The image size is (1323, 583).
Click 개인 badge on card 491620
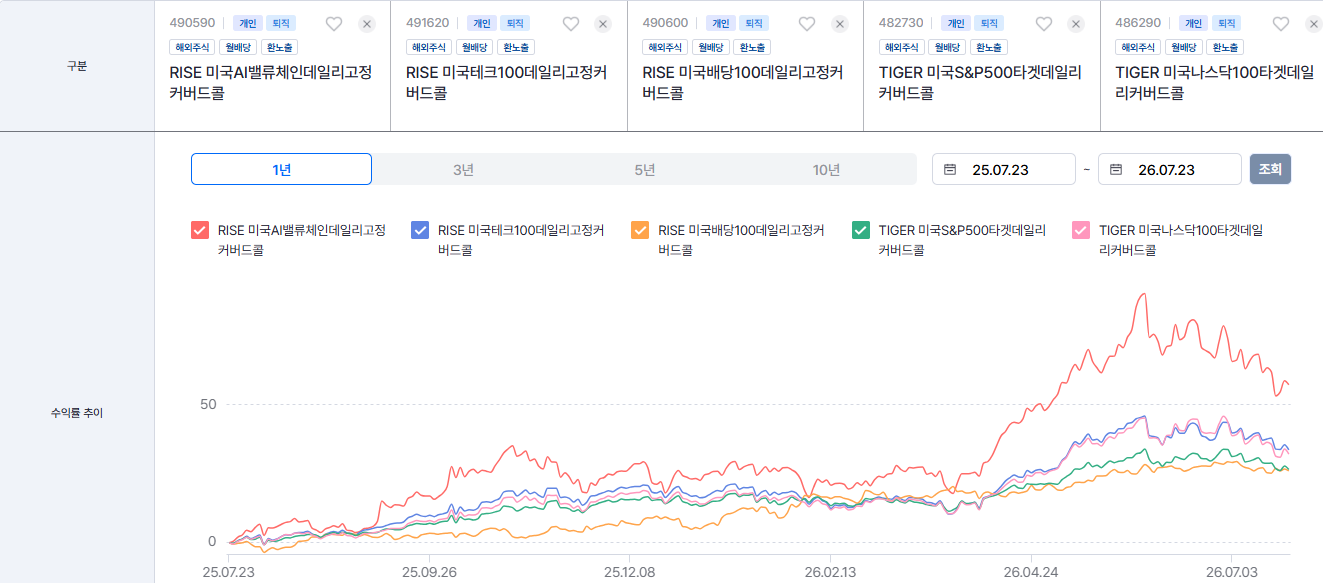pos(484,23)
